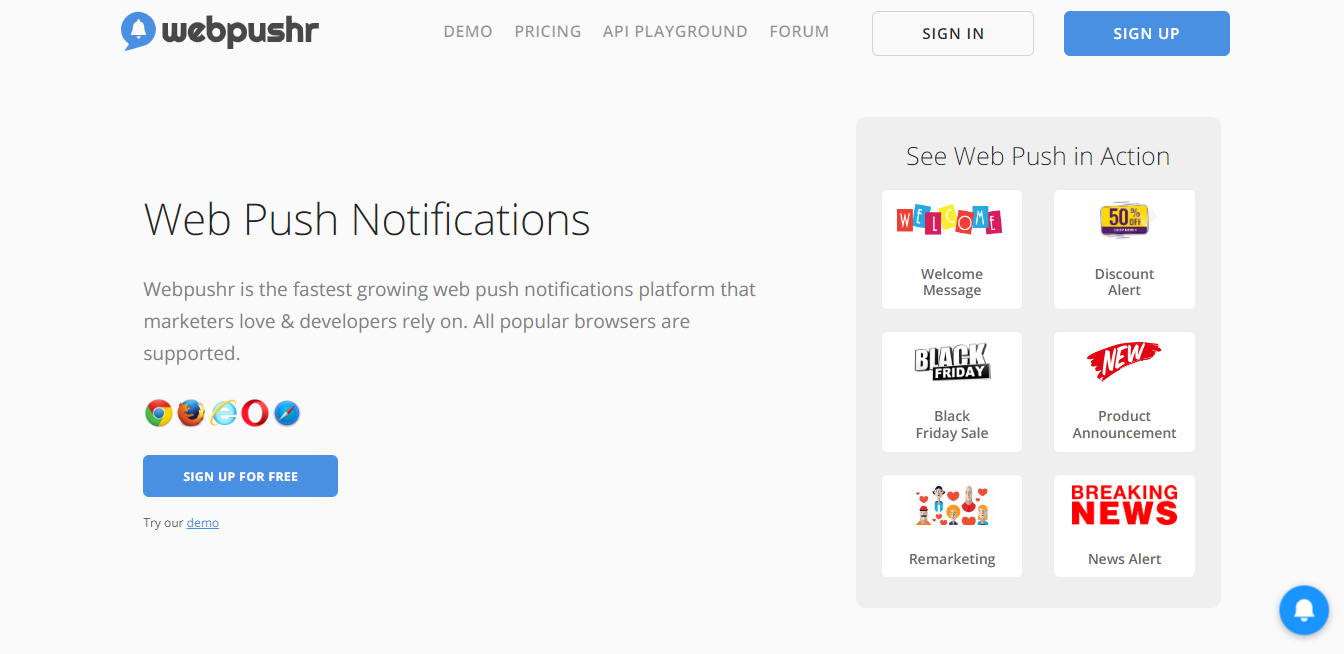Click the Discount Alert 50% off badge
Viewport: 1344px width, 654px height.
click(1124, 219)
